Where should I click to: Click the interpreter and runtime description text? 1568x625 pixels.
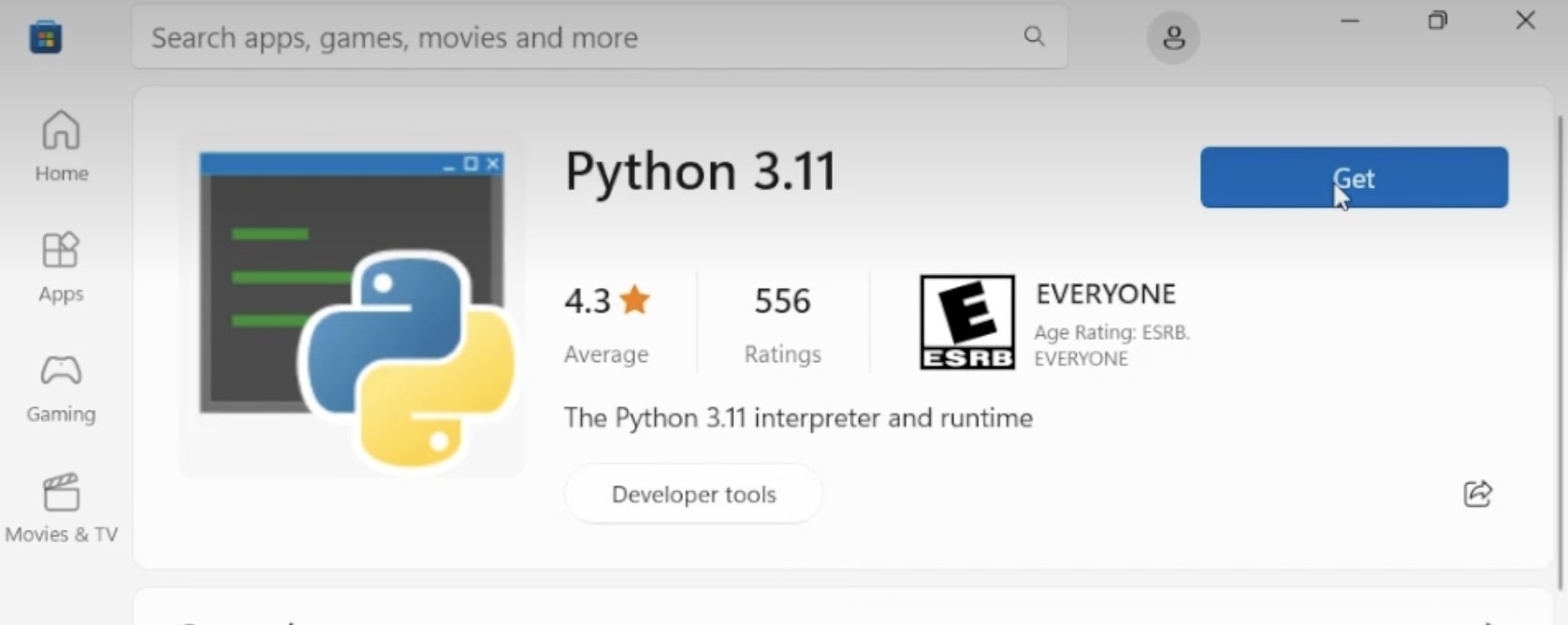(798, 417)
